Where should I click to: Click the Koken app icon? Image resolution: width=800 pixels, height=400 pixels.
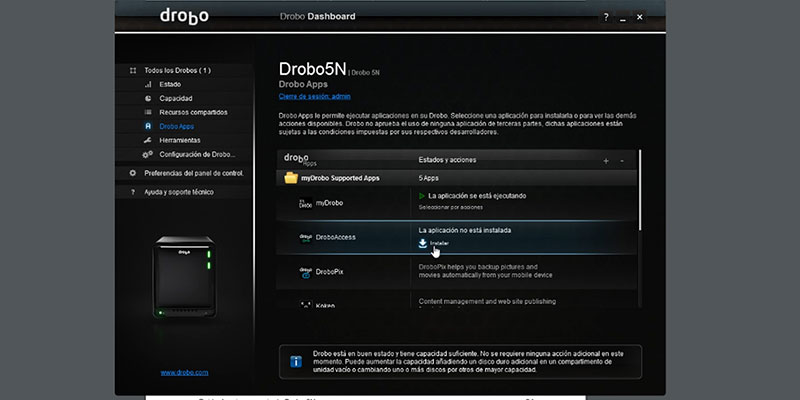pyautogui.click(x=305, y=305)
